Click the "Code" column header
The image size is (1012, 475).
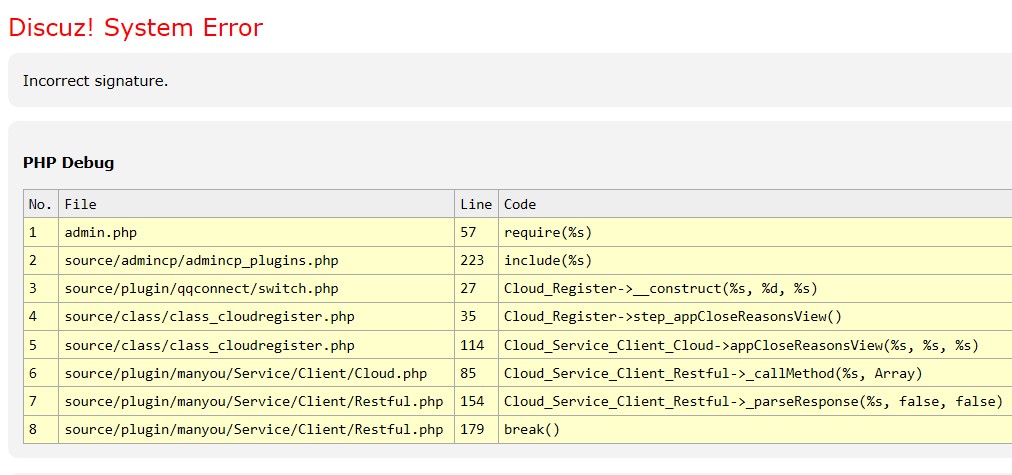click(520, 204)
